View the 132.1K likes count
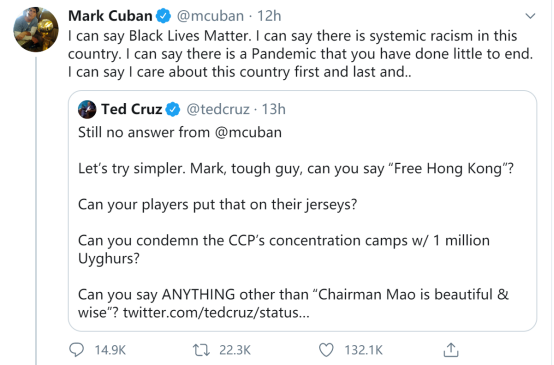Screen dimensions: 554x365 [364, 350]
